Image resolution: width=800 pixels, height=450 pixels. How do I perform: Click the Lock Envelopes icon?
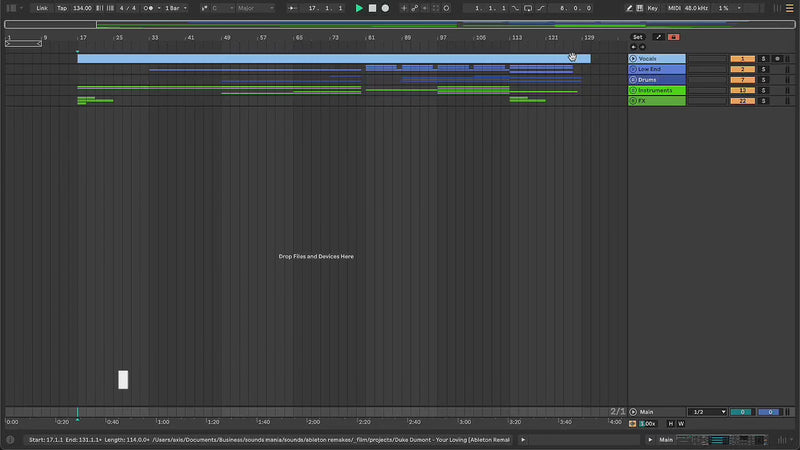pyautogui.click(x=673, y=37)
